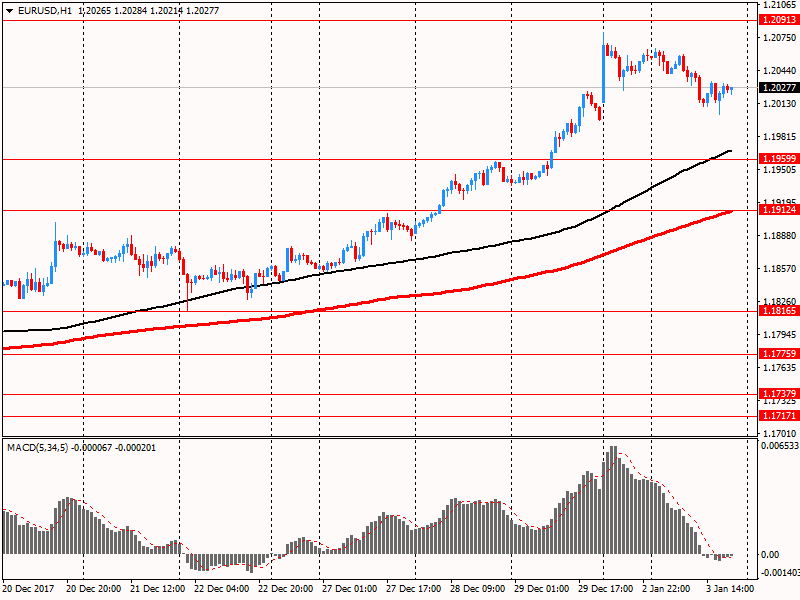Image resolution: width=800 pixels, height=600 pixels.
Task: Select the 1.17379 red price level label
Action: click(x=779, y=393)
